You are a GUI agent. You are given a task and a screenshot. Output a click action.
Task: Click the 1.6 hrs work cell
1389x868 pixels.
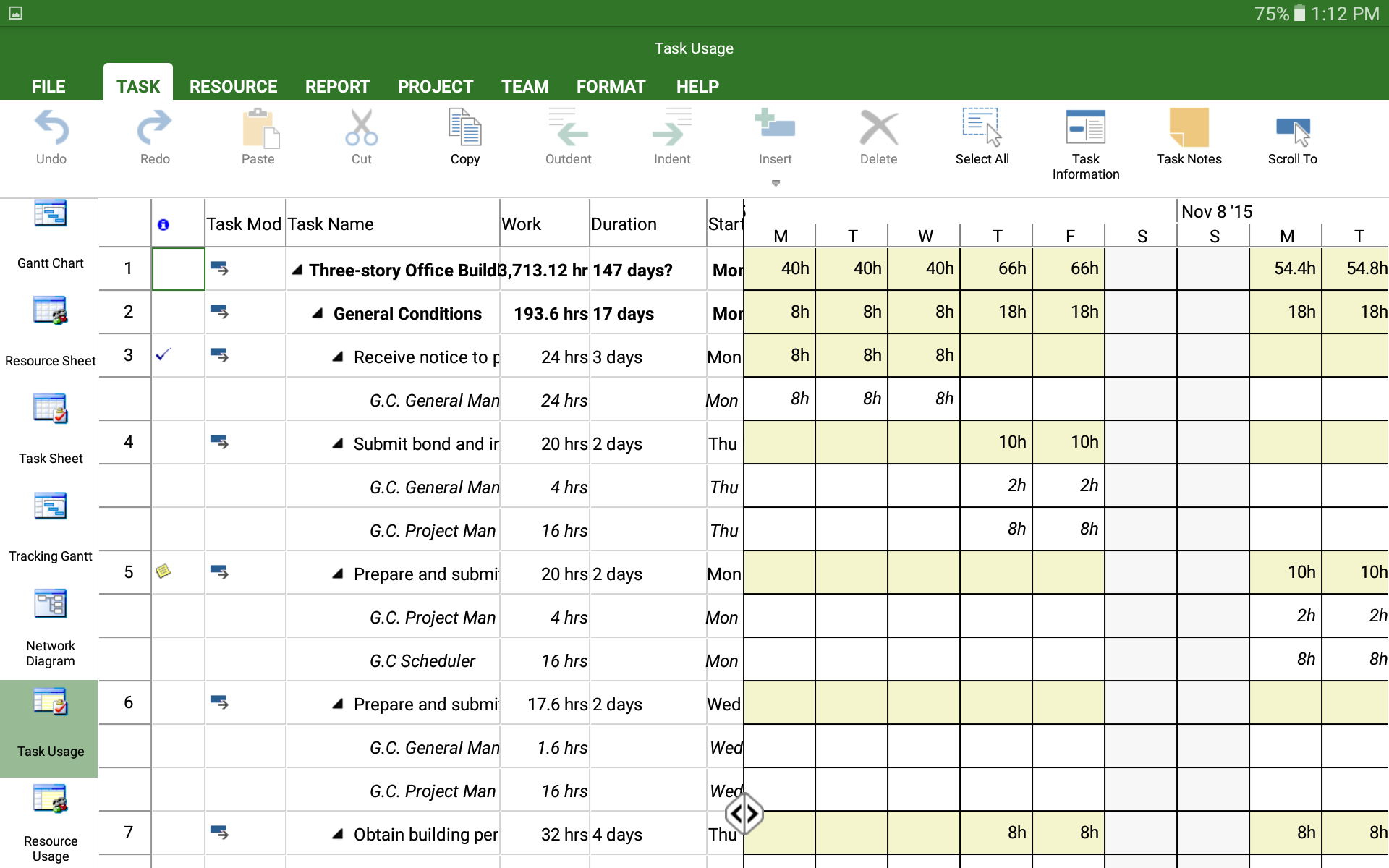pos(545,747)
